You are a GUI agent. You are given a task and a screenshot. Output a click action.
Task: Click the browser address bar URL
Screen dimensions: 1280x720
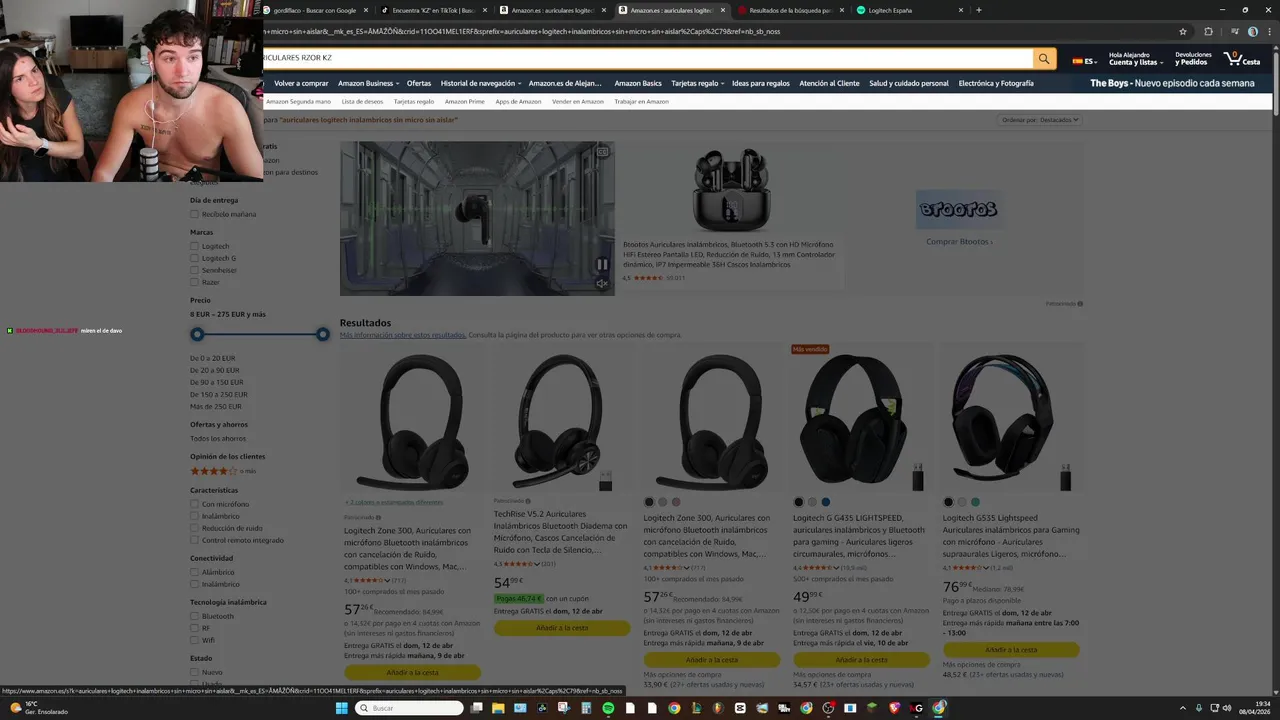click(521, 31)
